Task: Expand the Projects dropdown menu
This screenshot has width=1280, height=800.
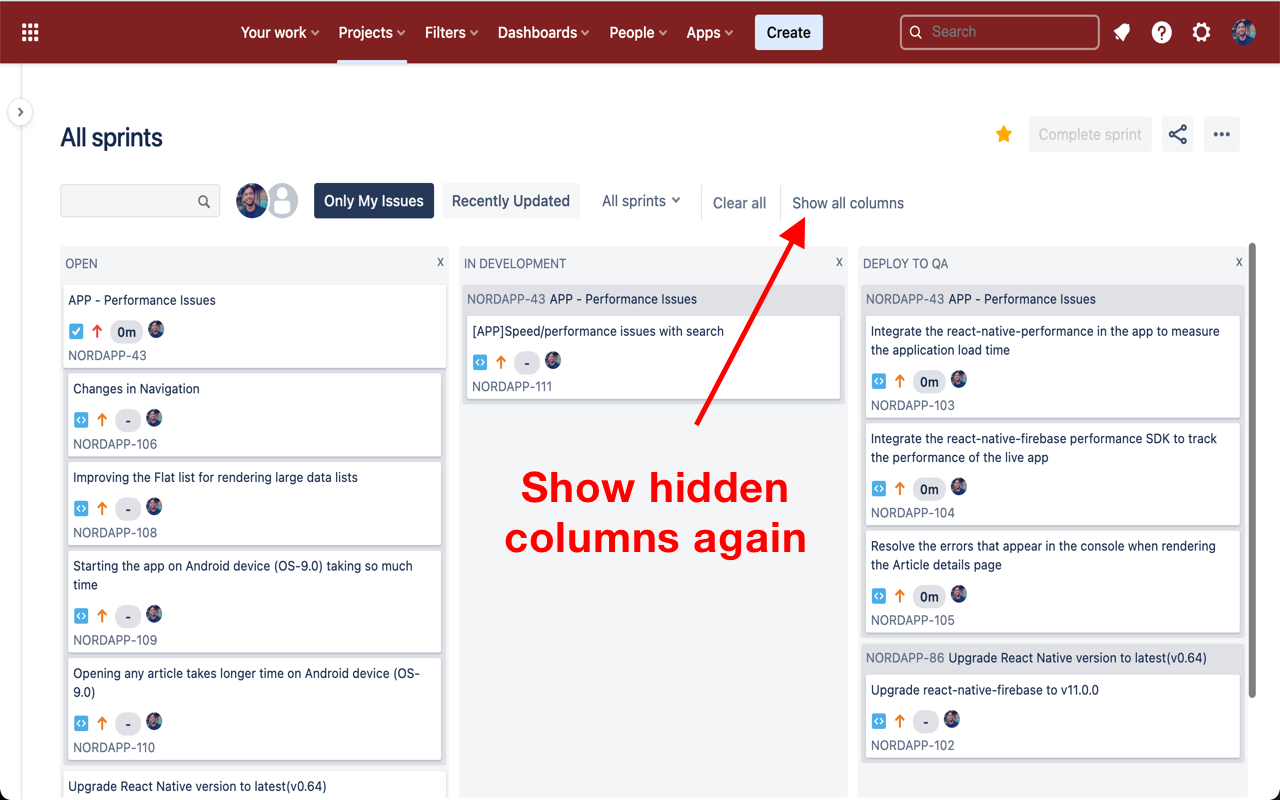Action: [x=371, y=32]
